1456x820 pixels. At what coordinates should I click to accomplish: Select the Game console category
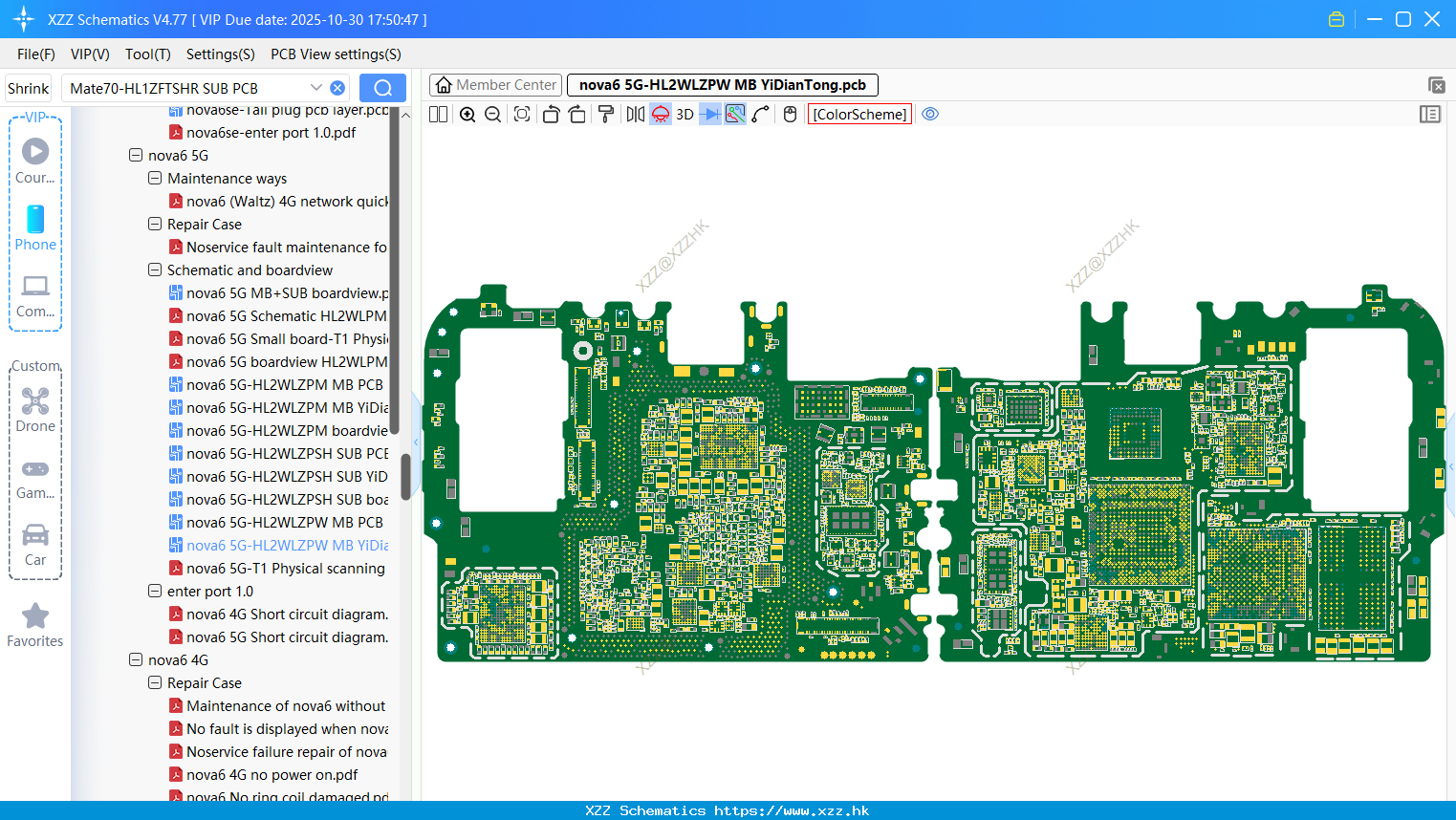(35, 478)
